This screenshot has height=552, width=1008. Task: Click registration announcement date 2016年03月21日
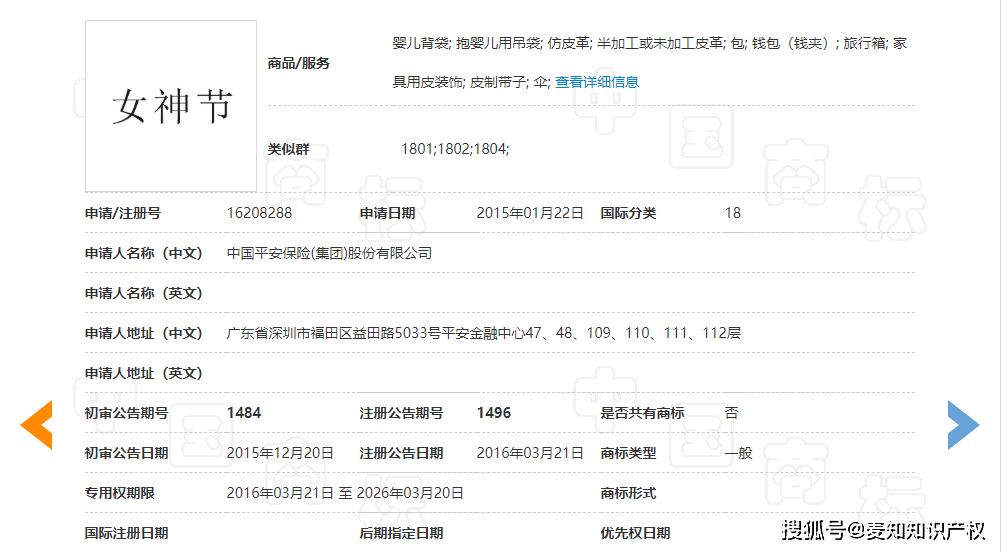[x=530, y=453]
